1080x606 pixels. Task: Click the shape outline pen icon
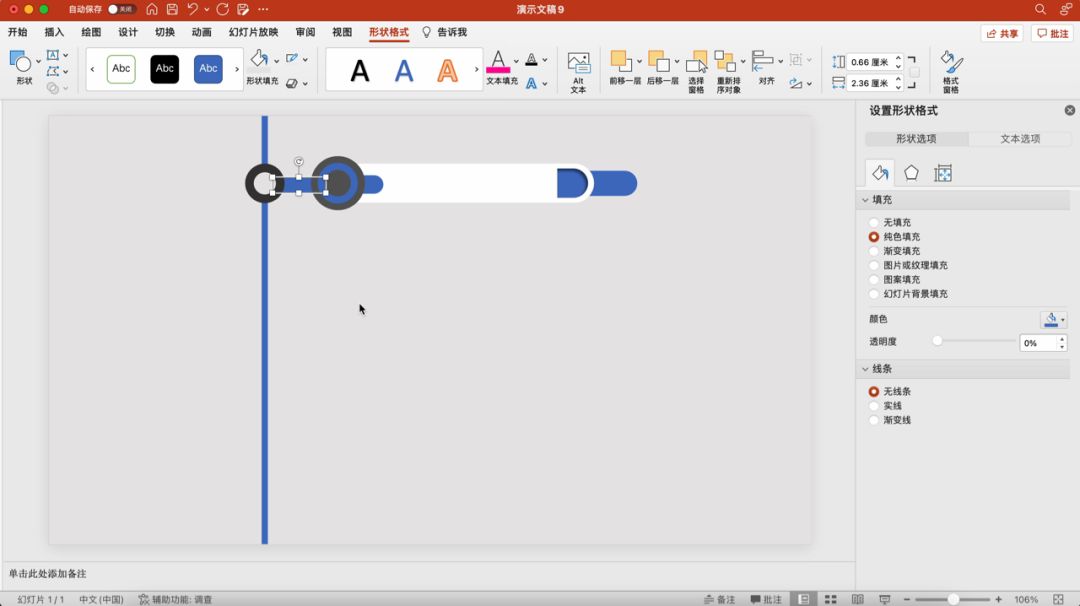pos(292,59)
